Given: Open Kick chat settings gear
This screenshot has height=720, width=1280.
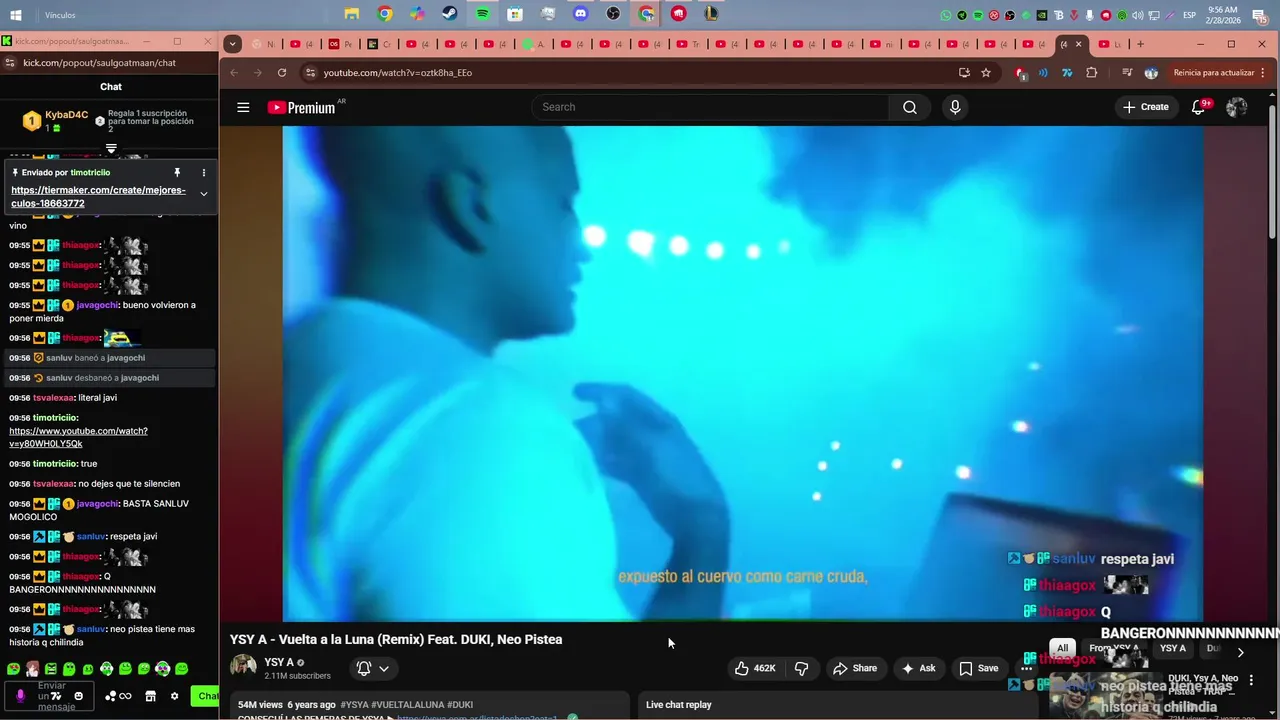Looking at the screenshot, I should (x=174, y=696).
